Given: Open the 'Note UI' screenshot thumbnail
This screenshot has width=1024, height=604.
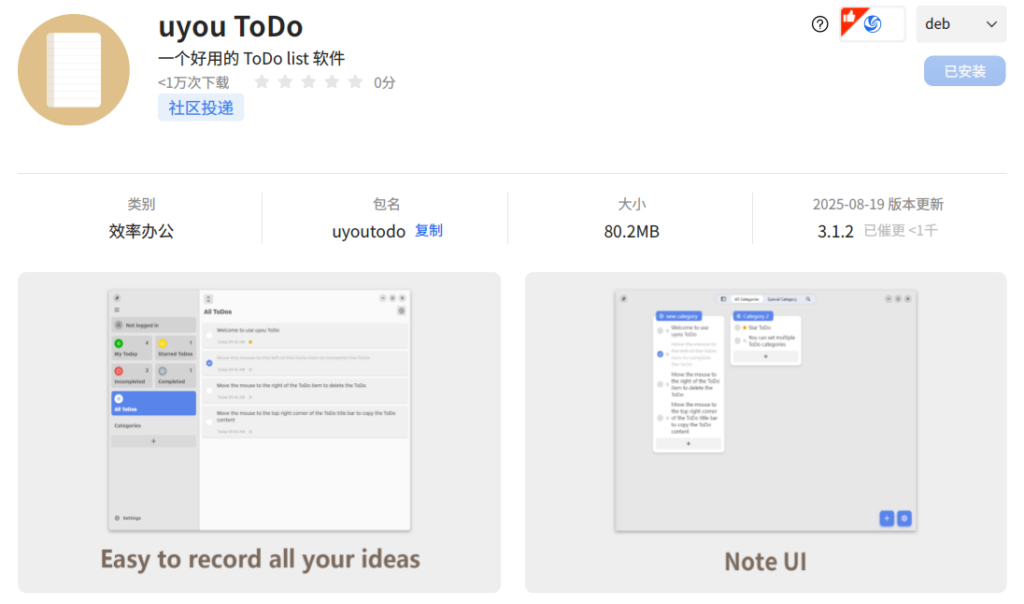Looking at the screenshot, I should click(765, 432).
